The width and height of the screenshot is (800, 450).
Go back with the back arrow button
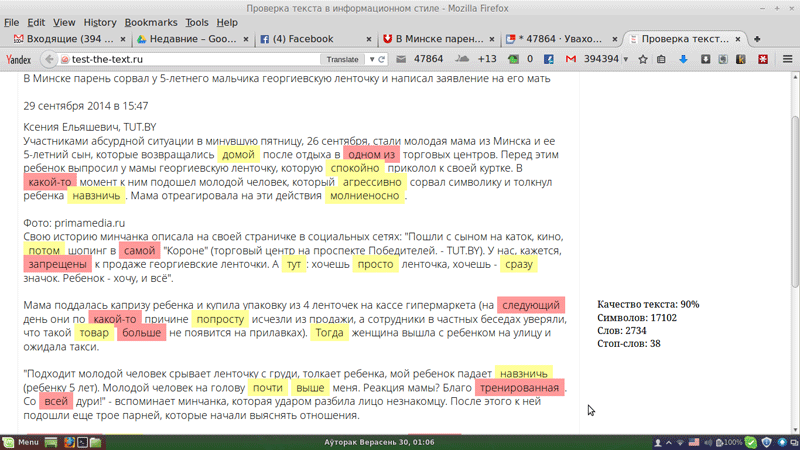coord(48,60)
